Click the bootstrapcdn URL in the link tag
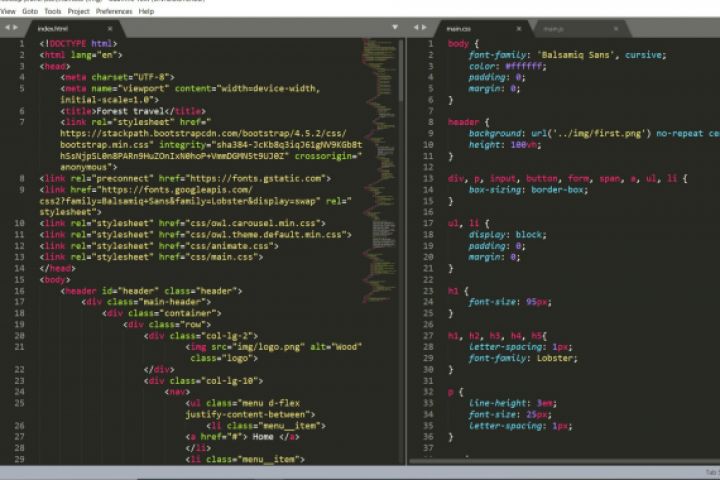 pyautogui.click(x=203, y=134)
